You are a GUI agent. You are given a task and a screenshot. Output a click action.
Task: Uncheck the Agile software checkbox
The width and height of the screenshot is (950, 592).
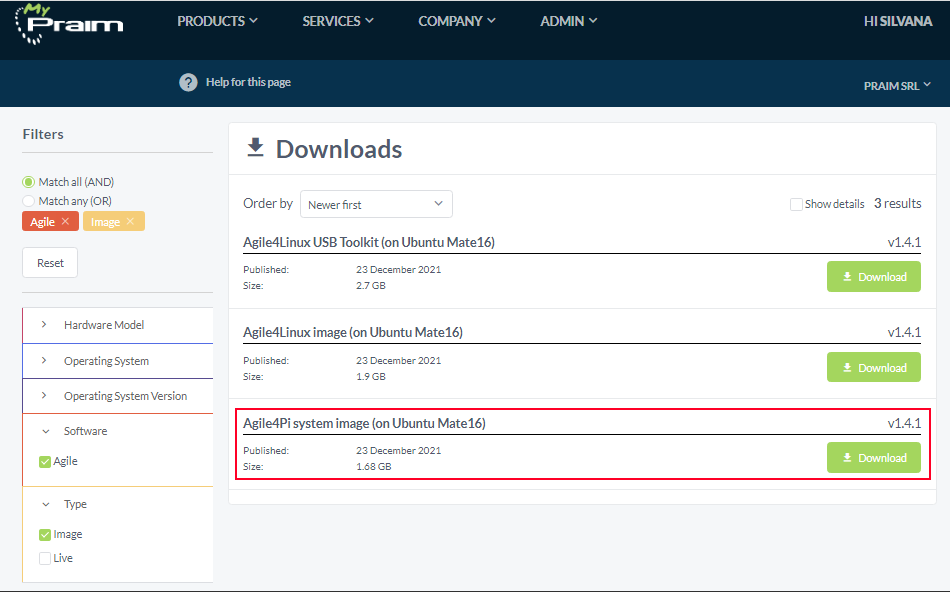(45, 462)
